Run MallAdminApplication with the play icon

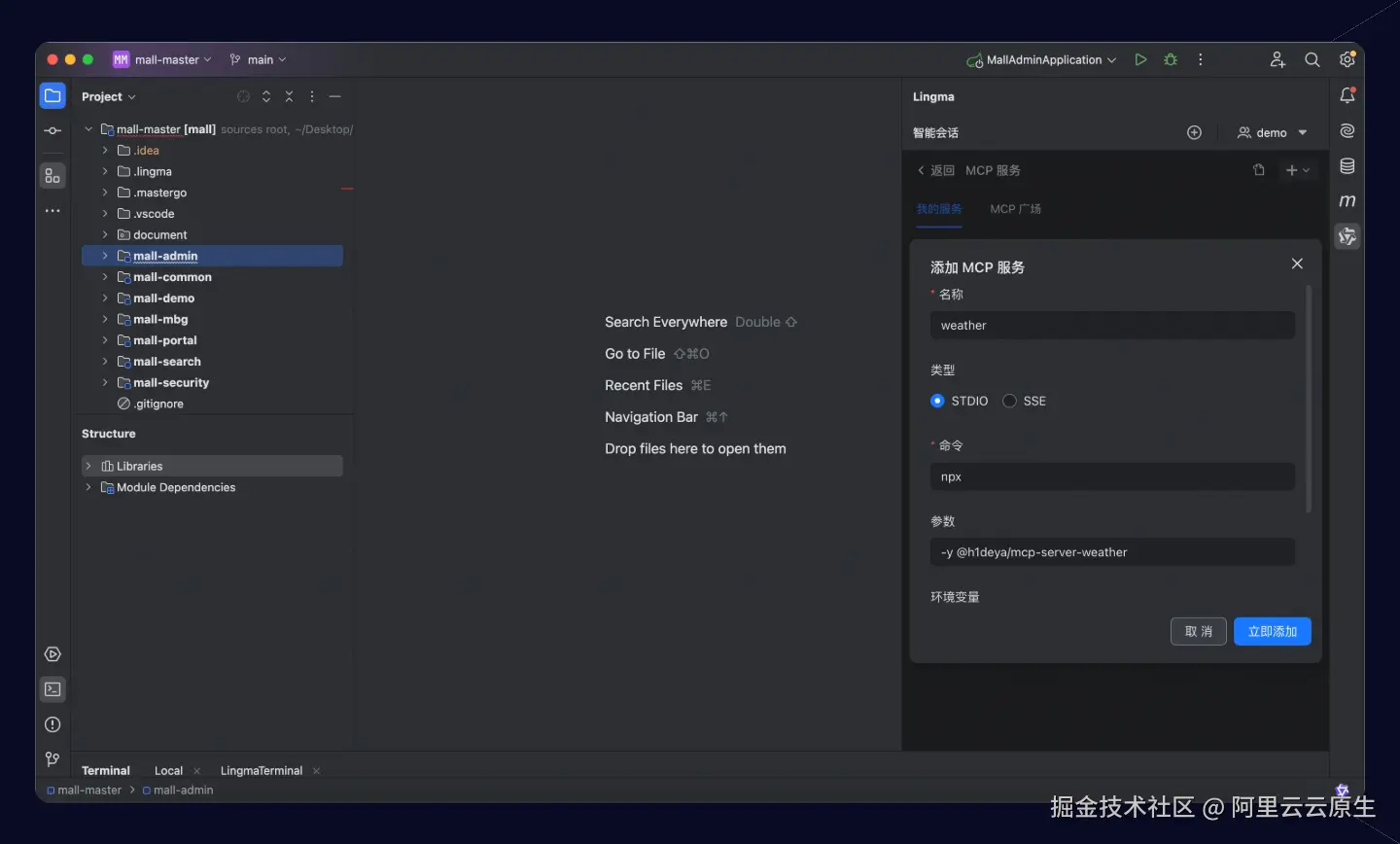(1140, 59)
